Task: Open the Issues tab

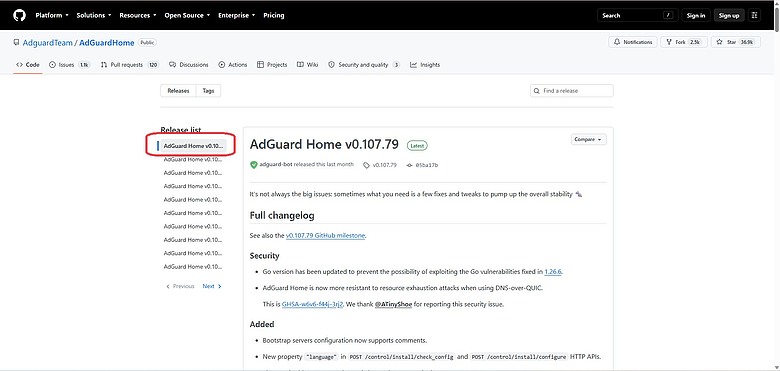Action: point(70,65)
